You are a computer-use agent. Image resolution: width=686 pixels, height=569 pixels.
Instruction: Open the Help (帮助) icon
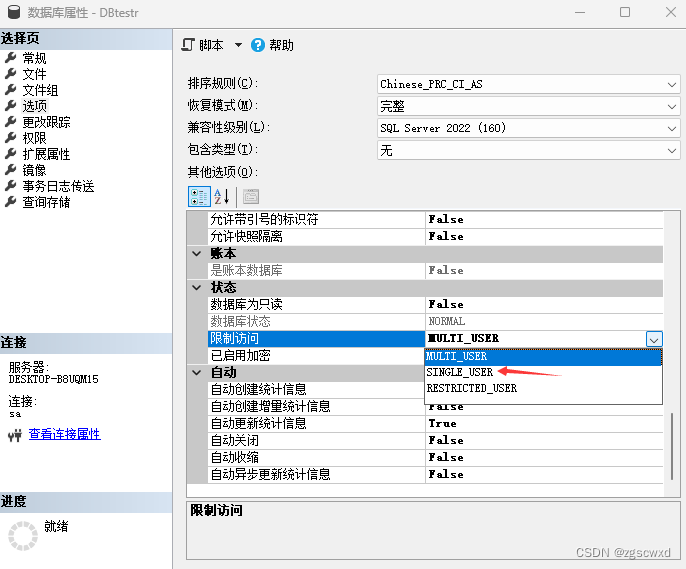pyautogui.click(x=258, y=45)
